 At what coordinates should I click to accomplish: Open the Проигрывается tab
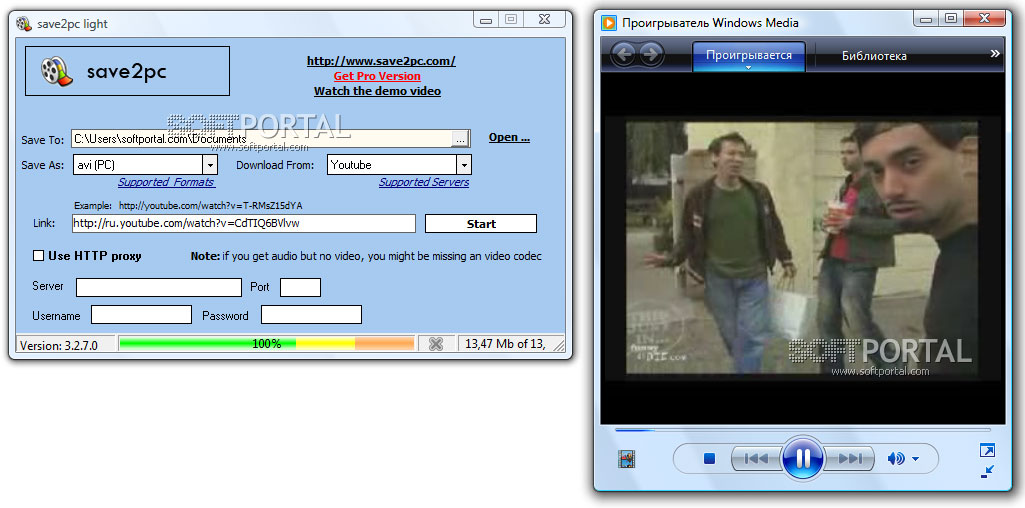[x=748, y=56]
